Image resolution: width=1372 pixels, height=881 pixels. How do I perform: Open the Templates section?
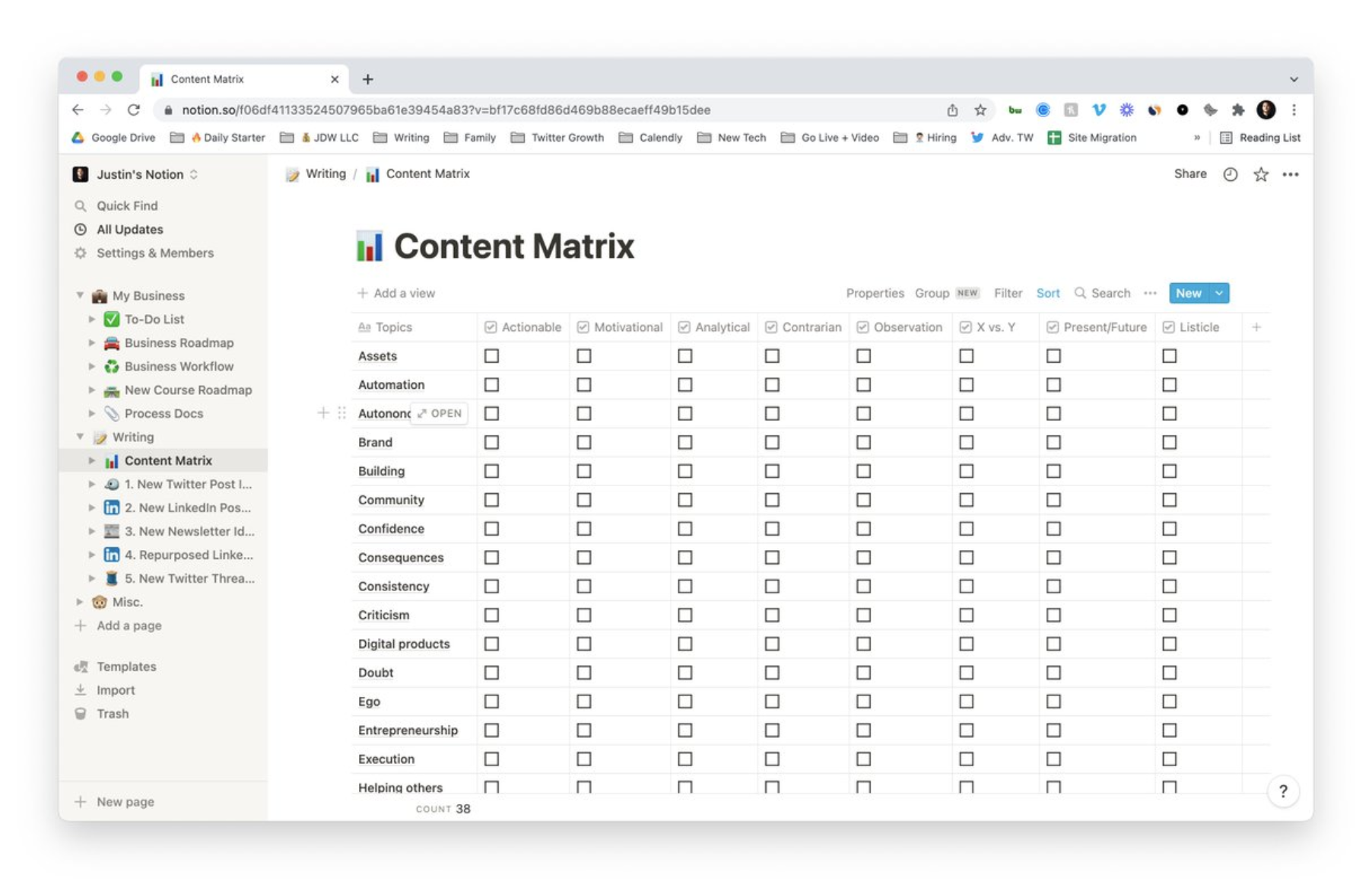coord(126,666)
